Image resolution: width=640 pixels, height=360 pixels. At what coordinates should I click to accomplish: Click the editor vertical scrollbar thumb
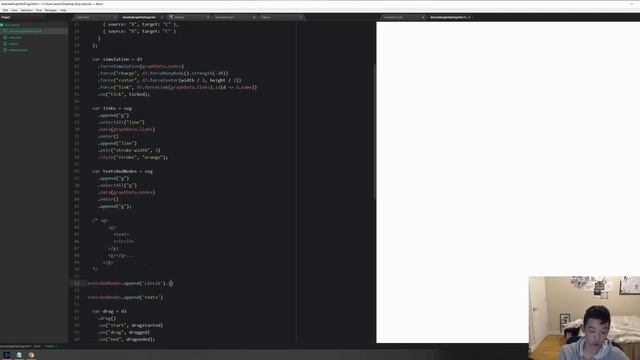(x=374, y=131)
